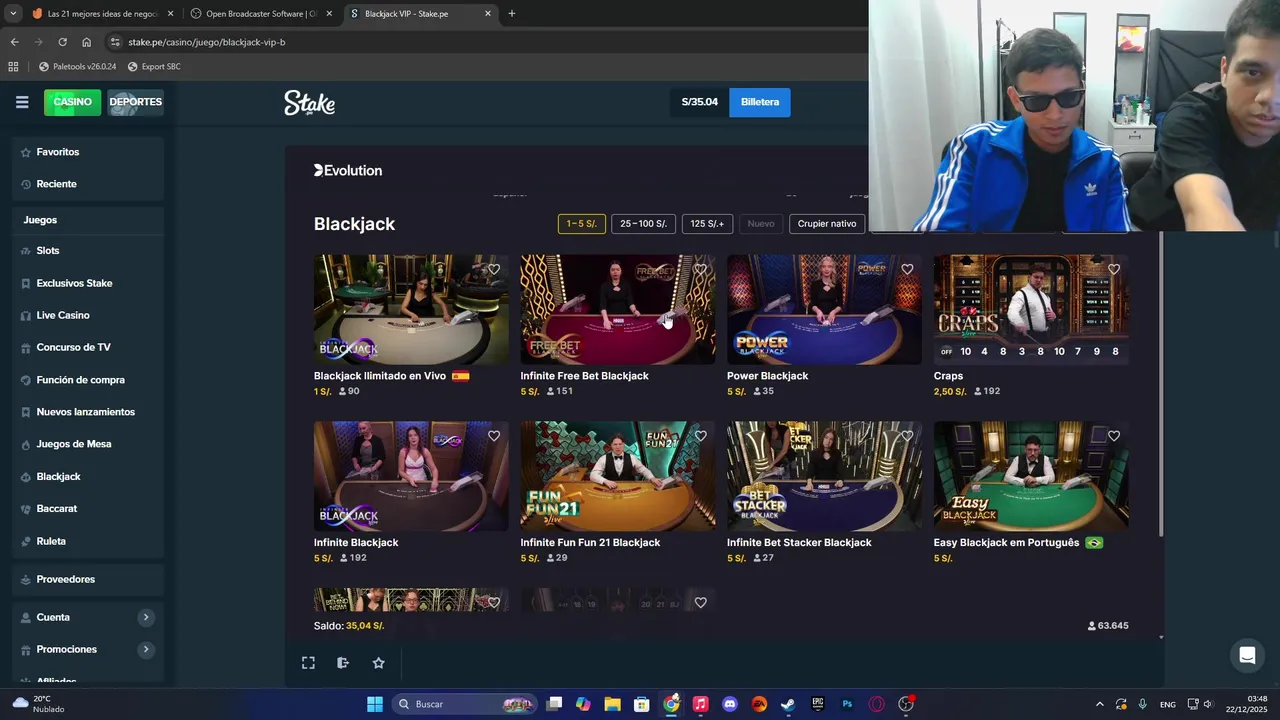Open Función de compra in sidebar
Viewport: 1280px width, 720px height.
tap(88, 380)
